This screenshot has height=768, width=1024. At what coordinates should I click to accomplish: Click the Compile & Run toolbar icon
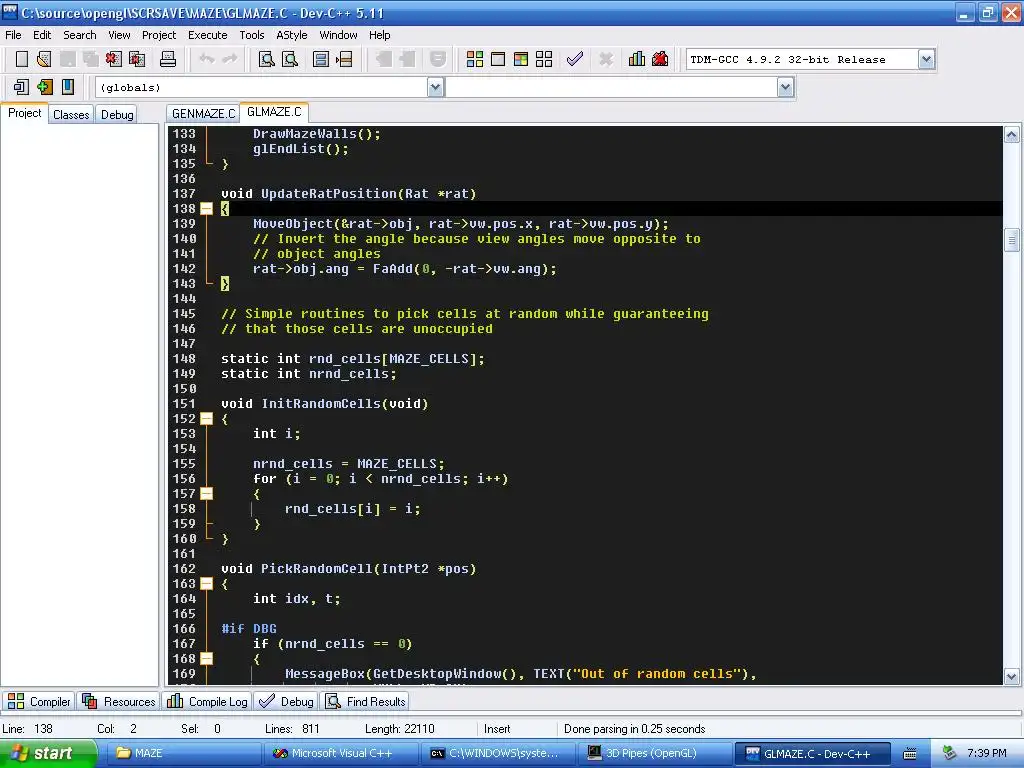point(520,59)
